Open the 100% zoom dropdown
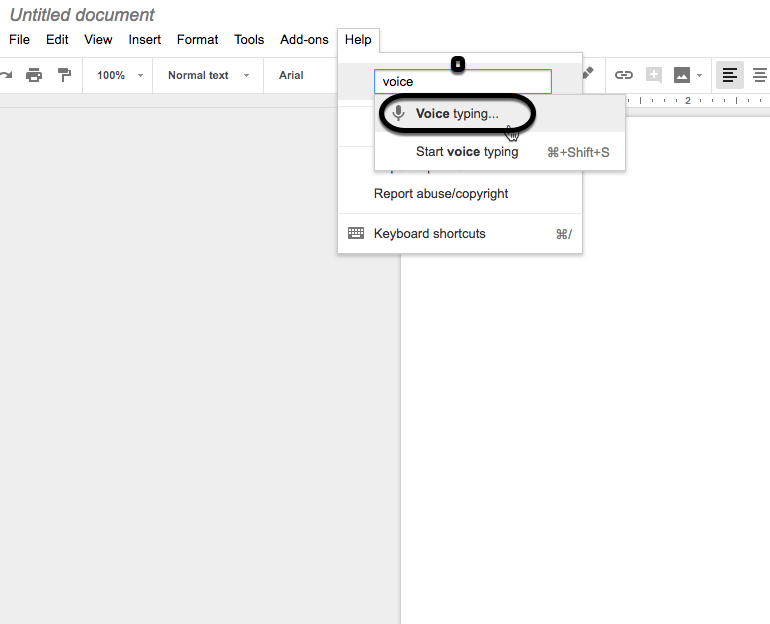Image resolution: width=770 pixels, height=624 pixels. point(120,75)
